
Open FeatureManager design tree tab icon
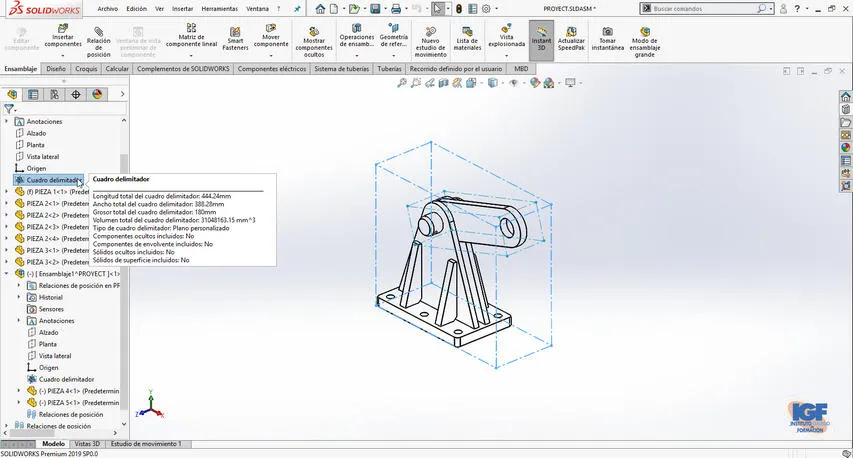[12, 94]
